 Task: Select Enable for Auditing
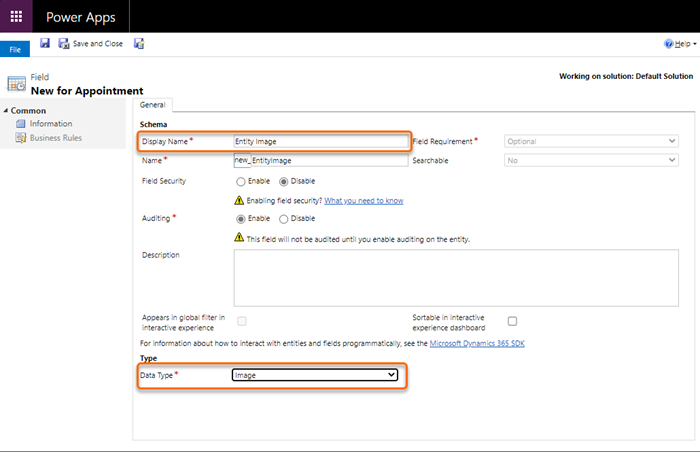pyautogui.click(x=241, y=219)
